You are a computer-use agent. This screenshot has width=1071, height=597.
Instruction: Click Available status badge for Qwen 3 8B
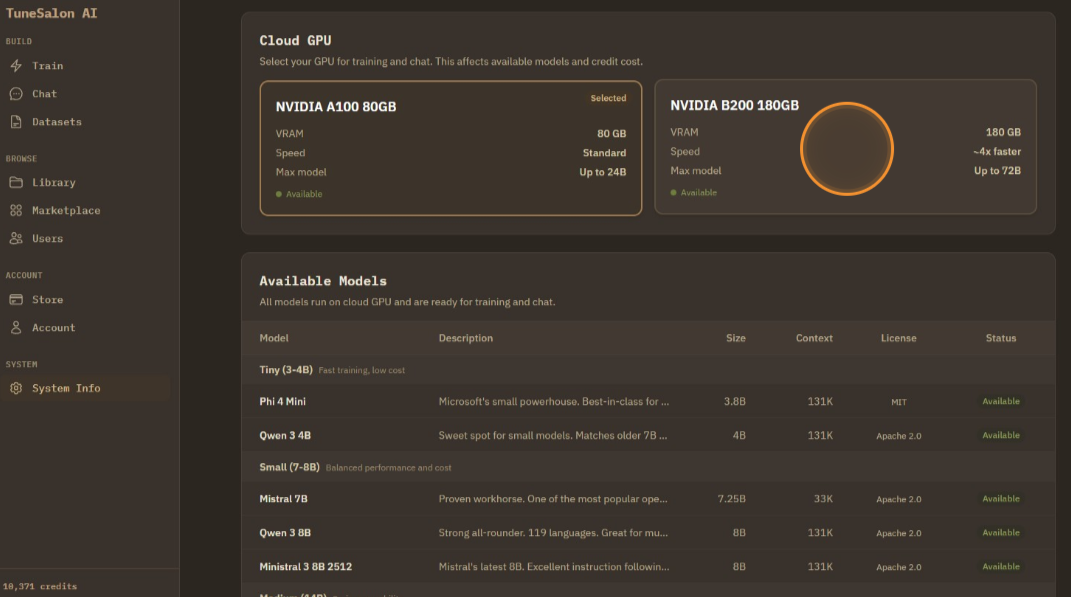click(1000, 533)
